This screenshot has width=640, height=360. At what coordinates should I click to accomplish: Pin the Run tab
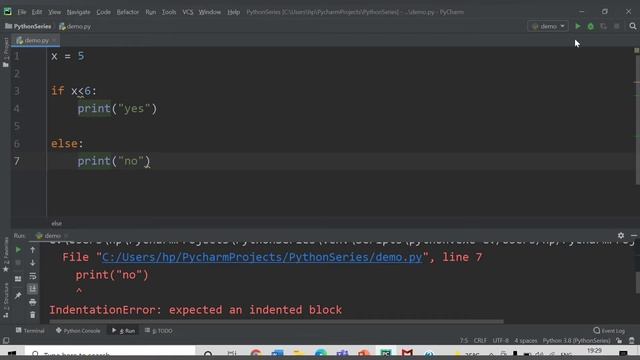[x=18, y=295]
